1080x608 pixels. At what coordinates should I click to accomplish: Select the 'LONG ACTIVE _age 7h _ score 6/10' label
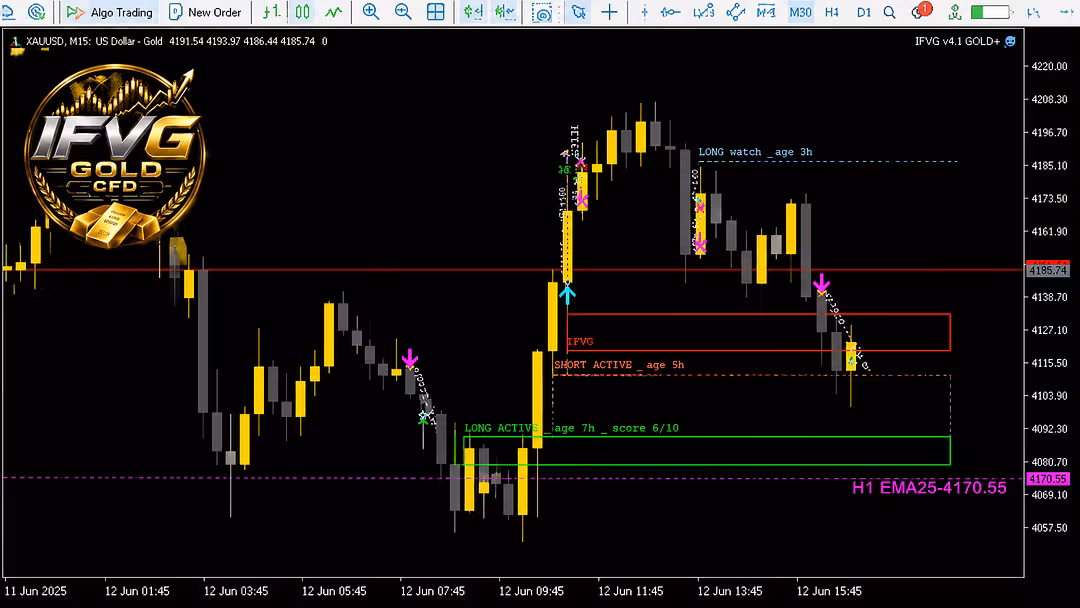[x=571, y=428]
